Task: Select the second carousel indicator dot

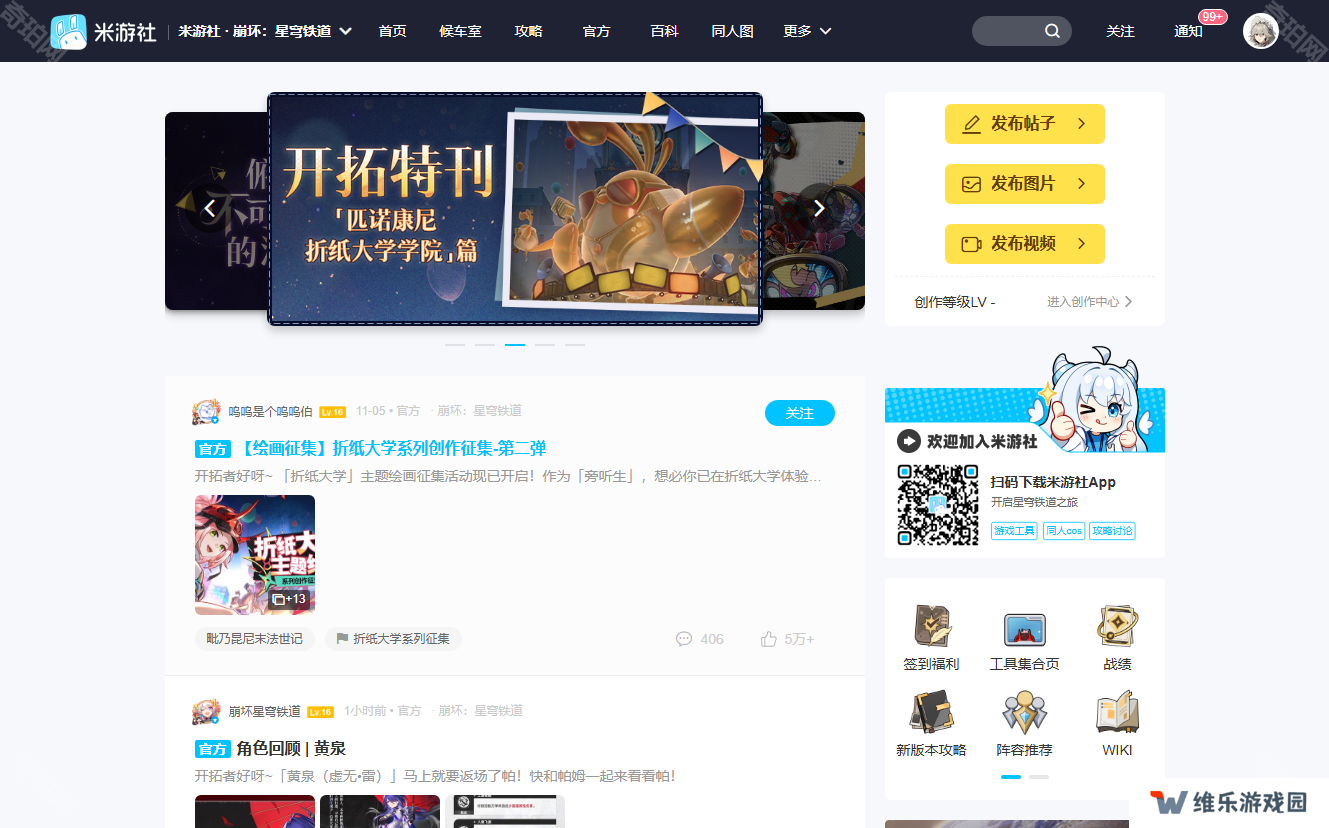Action: (x=485, y=344)
